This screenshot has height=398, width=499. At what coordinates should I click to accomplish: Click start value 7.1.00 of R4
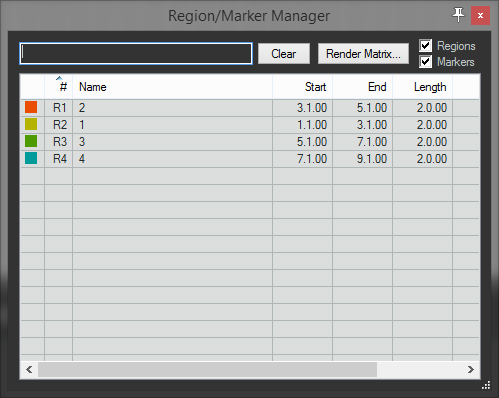point(312,159)
